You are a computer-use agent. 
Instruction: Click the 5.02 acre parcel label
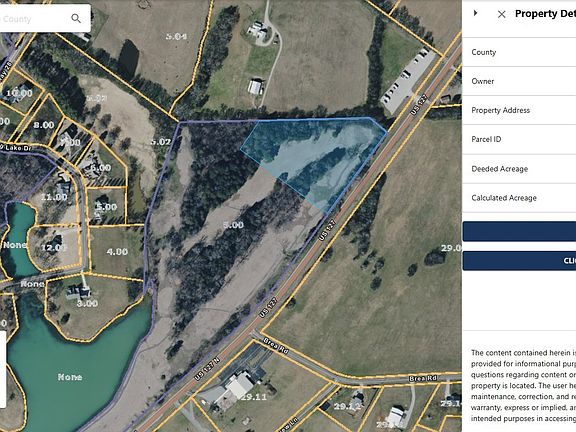pos(161,142)
